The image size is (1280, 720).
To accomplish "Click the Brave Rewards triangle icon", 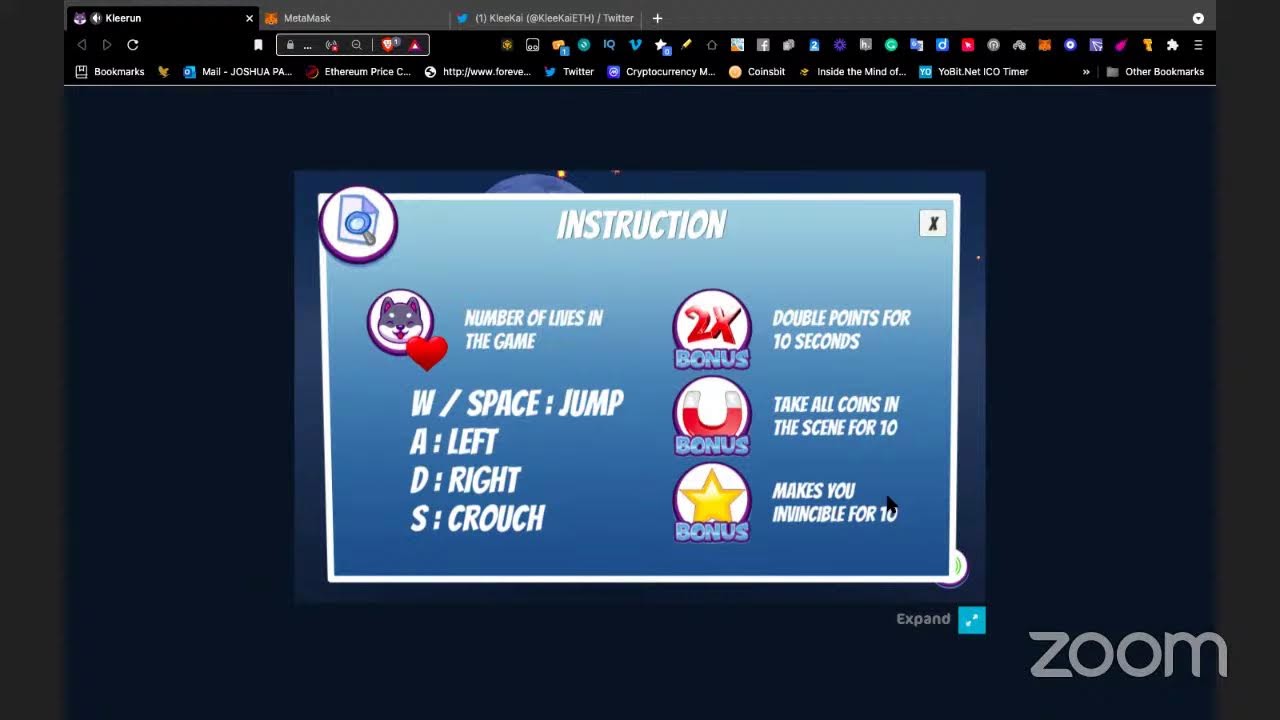I will 415,45.
